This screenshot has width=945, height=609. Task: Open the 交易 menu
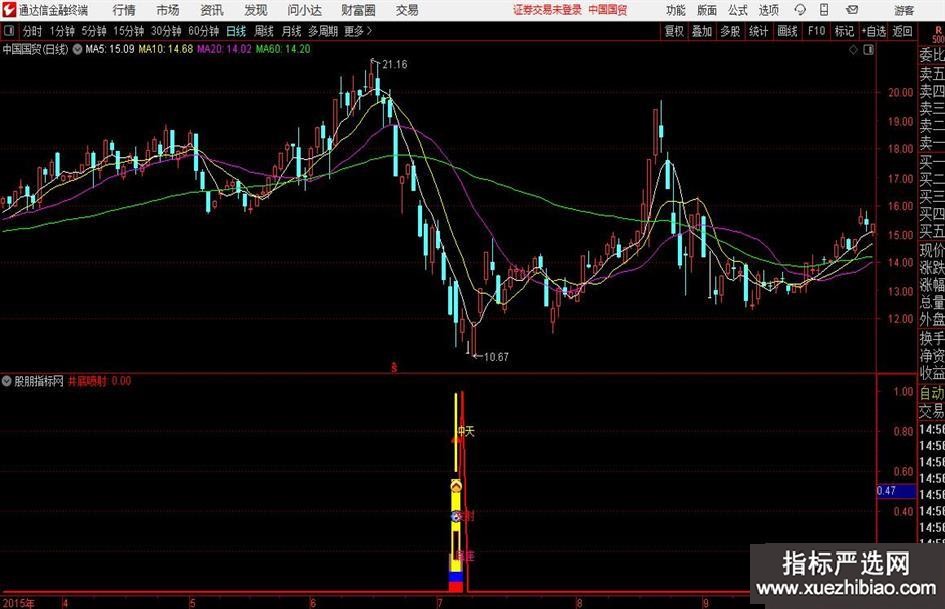(x=407, y=10)
